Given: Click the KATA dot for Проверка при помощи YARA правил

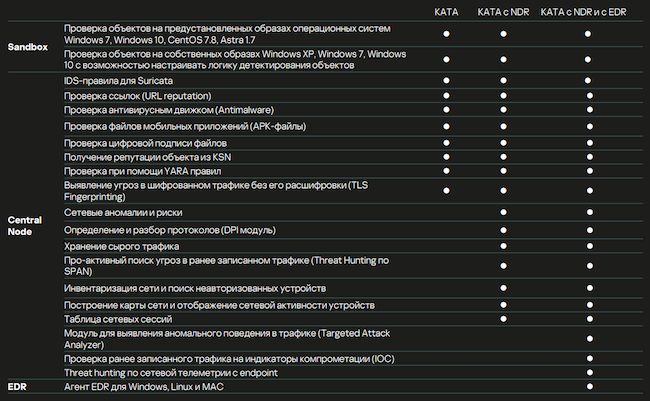Looking at the screenshot, I should coord(446,171).
